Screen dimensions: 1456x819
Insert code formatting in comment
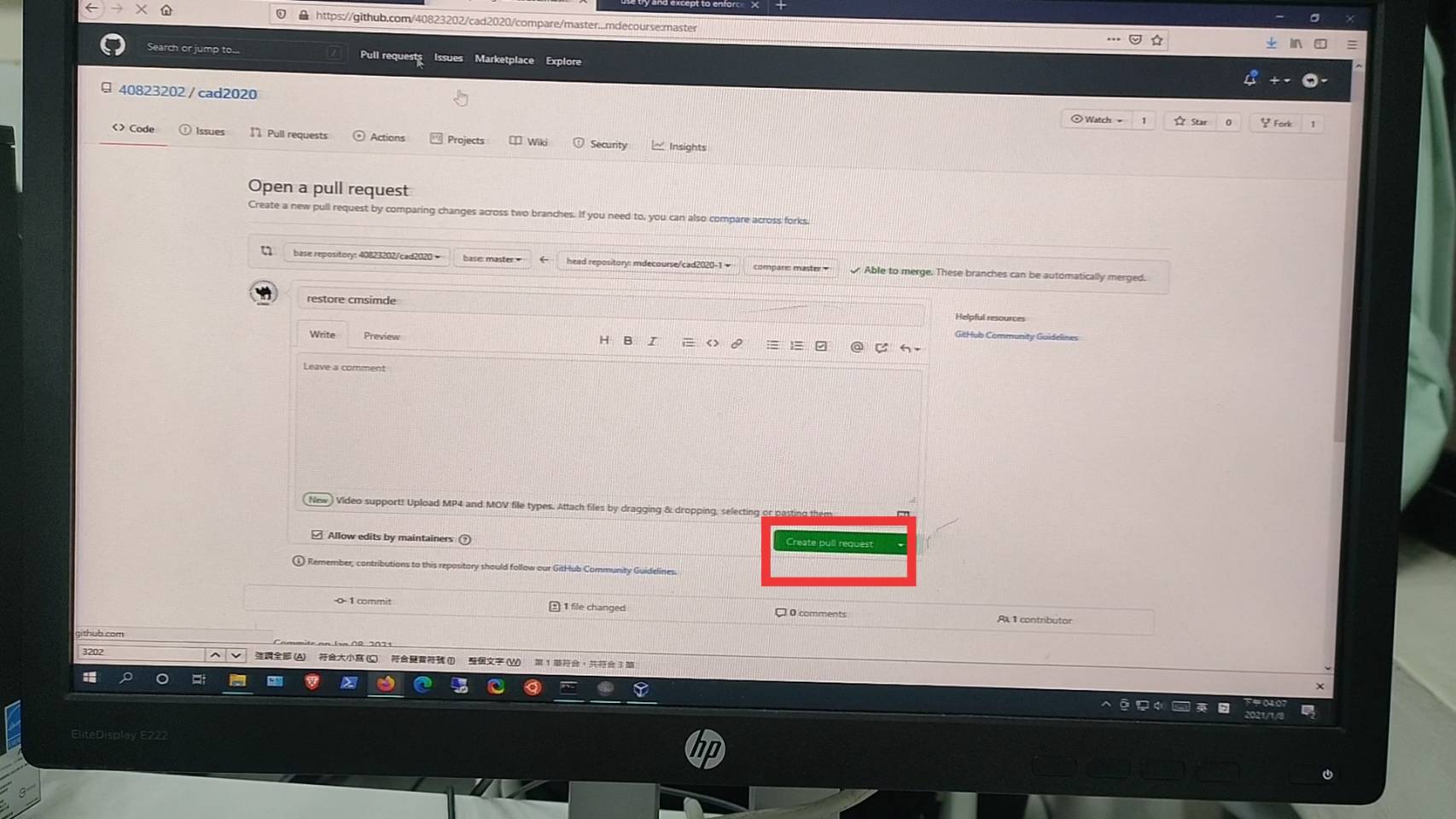pyautogui.click(x=713, y=343)
